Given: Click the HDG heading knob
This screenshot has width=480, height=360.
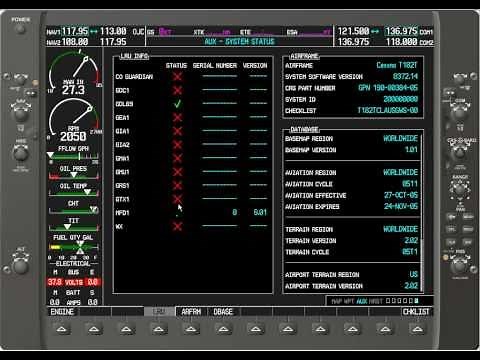Looking at the screenshot, I should coord(21,154).
